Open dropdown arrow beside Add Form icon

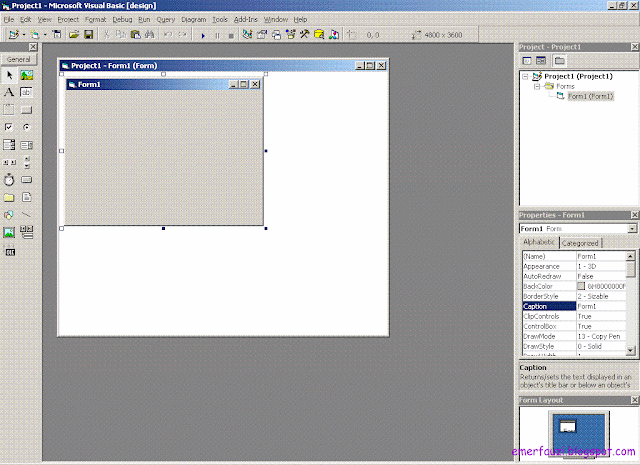[x=45, y=35]
